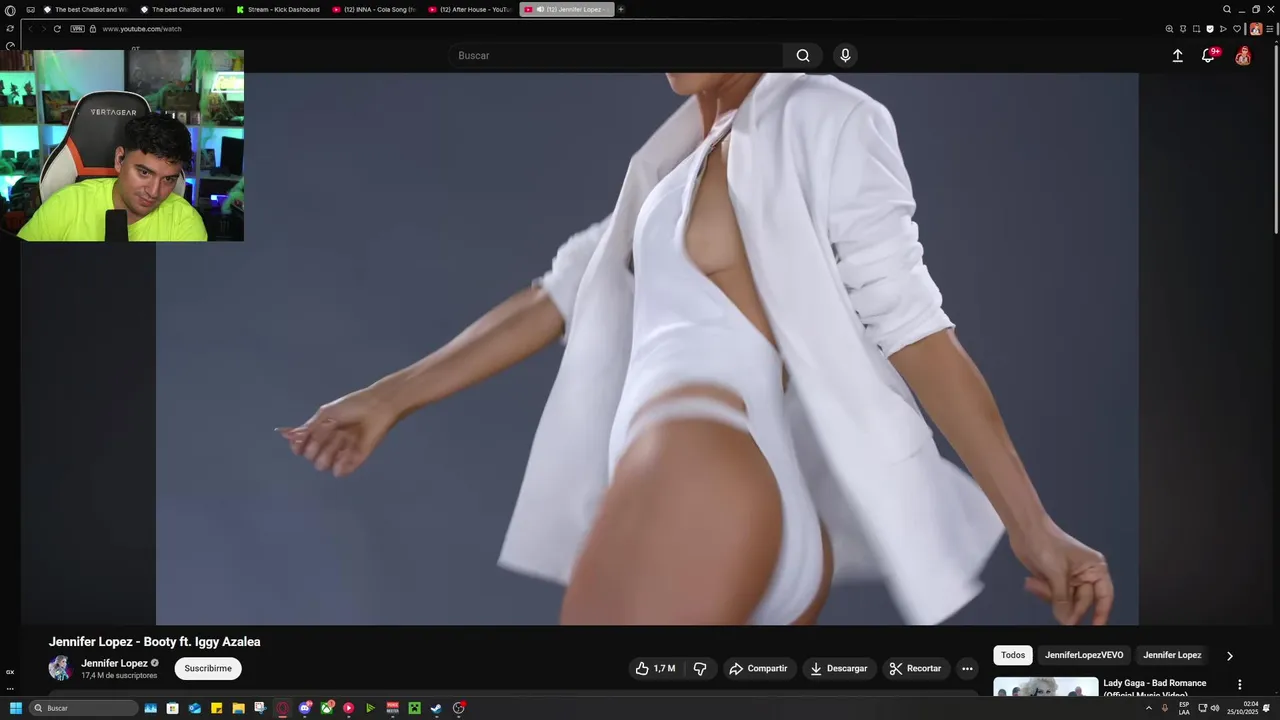Image resolution: width=1280 pixels, height=720 pixels.
Task: Switch to second 'The best ChatBot' tab
Action: [182, 9]
